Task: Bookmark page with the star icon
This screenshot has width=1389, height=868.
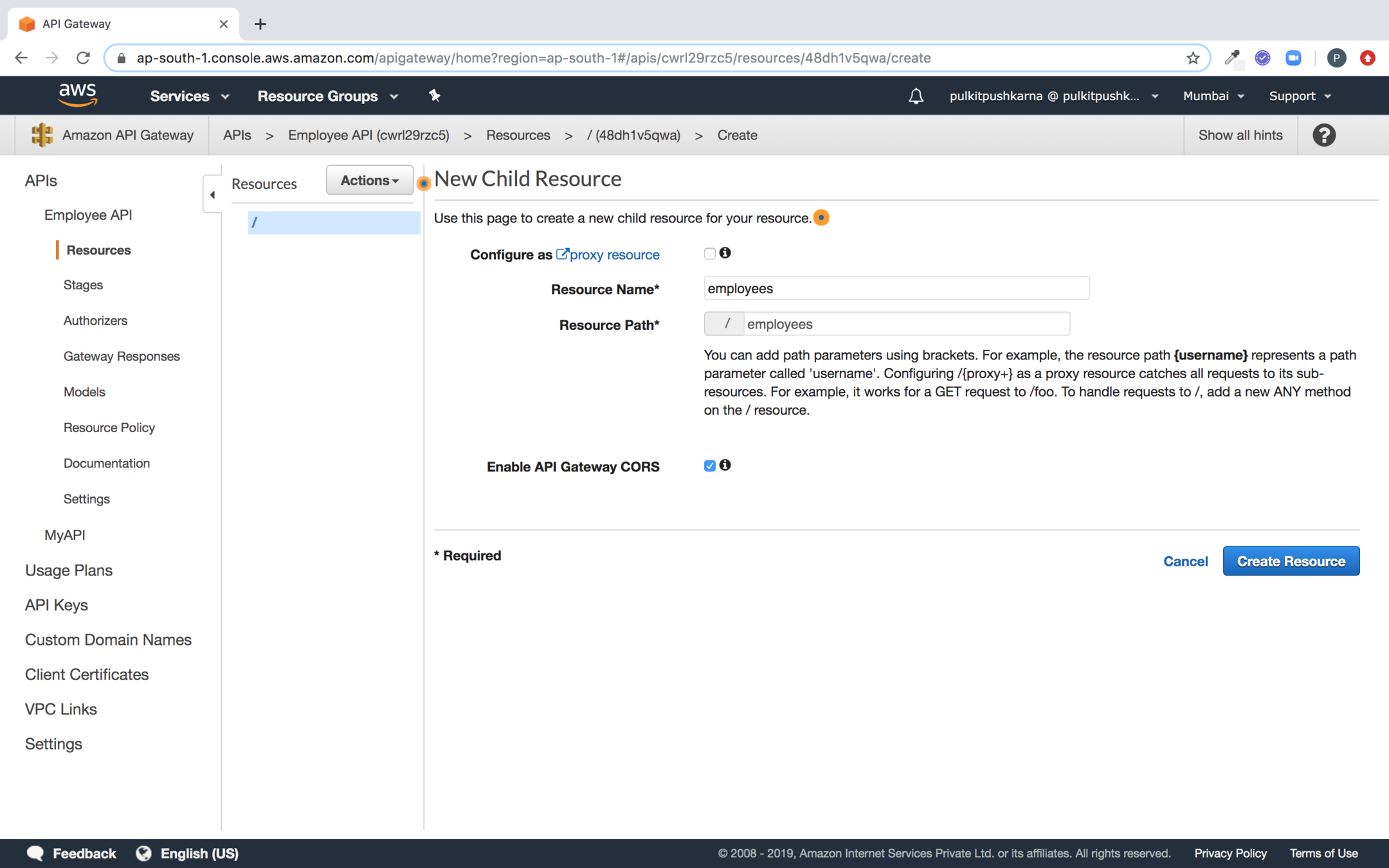Action: (1193, 58)
